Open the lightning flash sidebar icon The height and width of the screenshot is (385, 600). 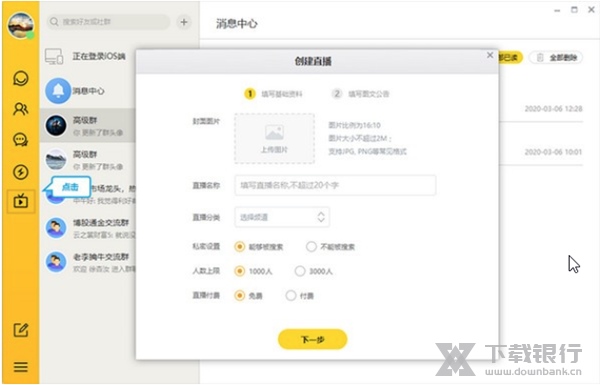pos(21,172)
